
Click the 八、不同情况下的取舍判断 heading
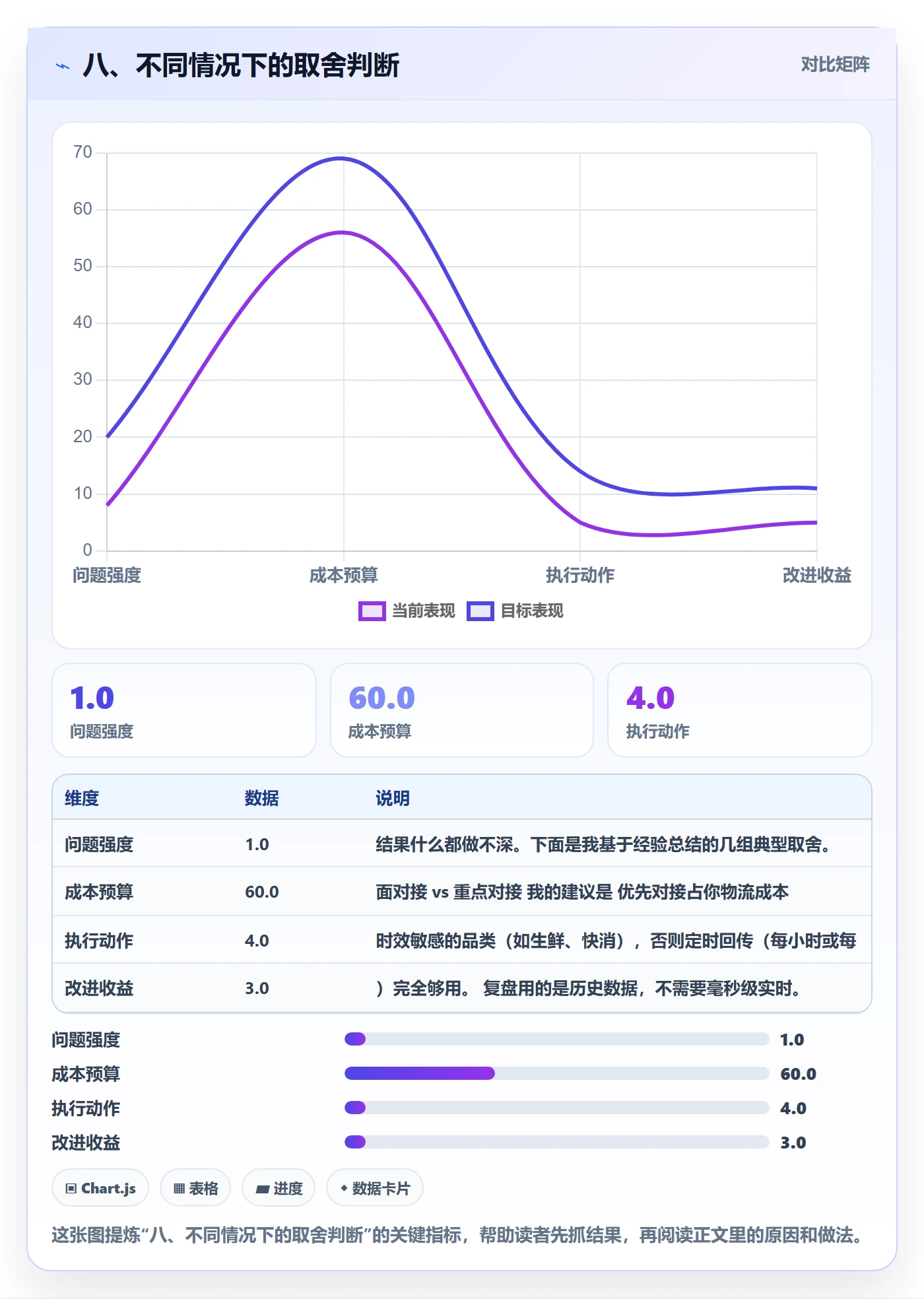click(241, 65)
